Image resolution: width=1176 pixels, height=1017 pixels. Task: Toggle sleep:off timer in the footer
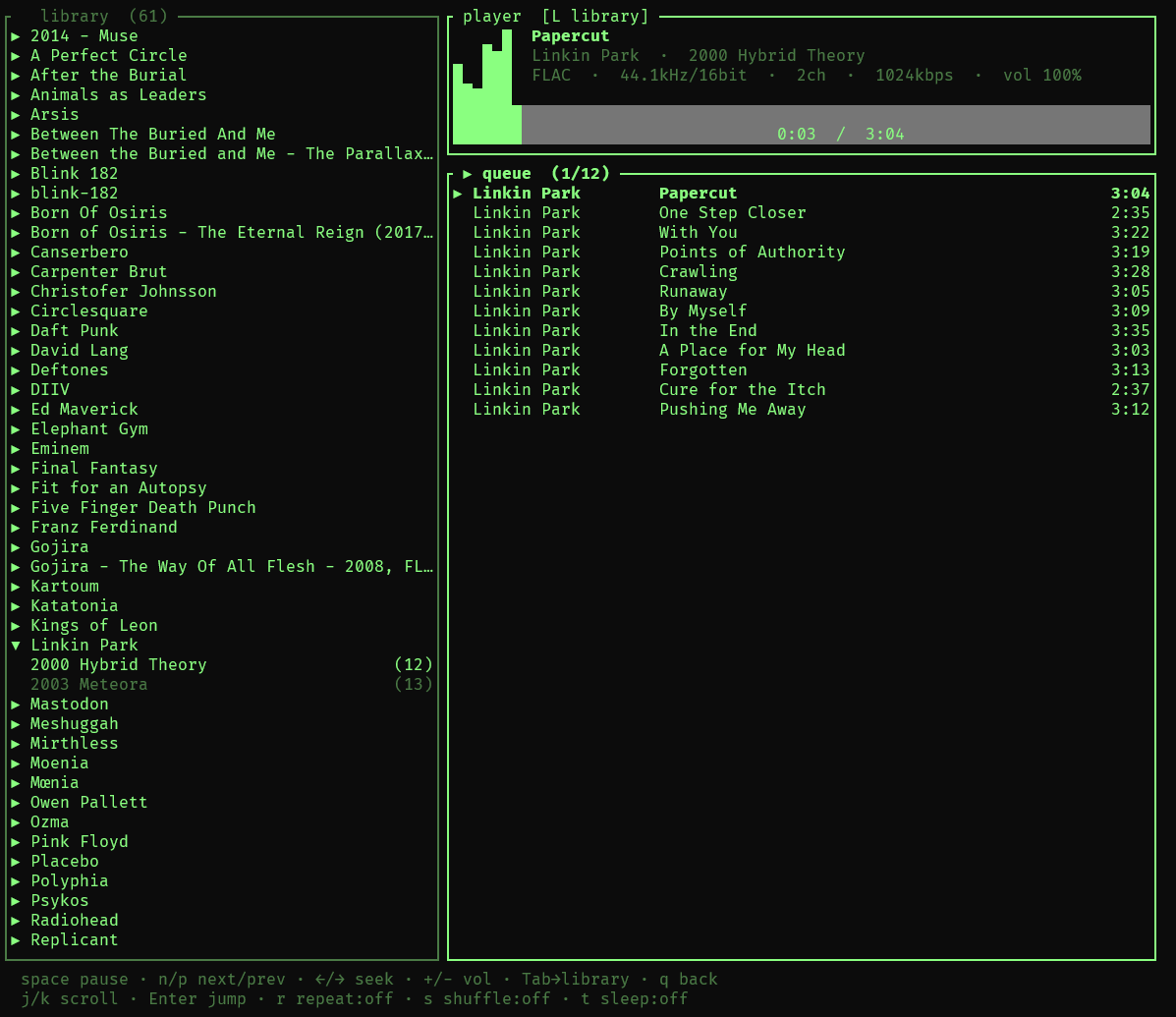(x=635, y=999)
